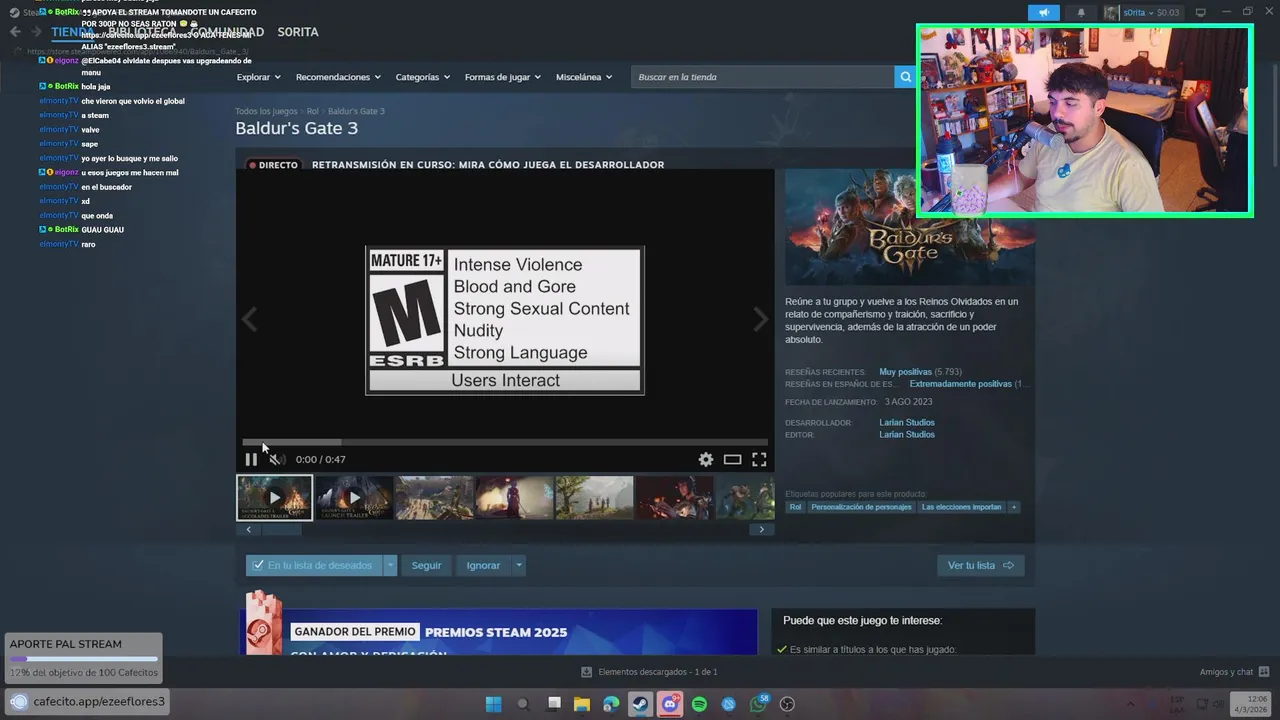Open the SORITA profile tab
Screen dimensions: 1280x720
298,32
